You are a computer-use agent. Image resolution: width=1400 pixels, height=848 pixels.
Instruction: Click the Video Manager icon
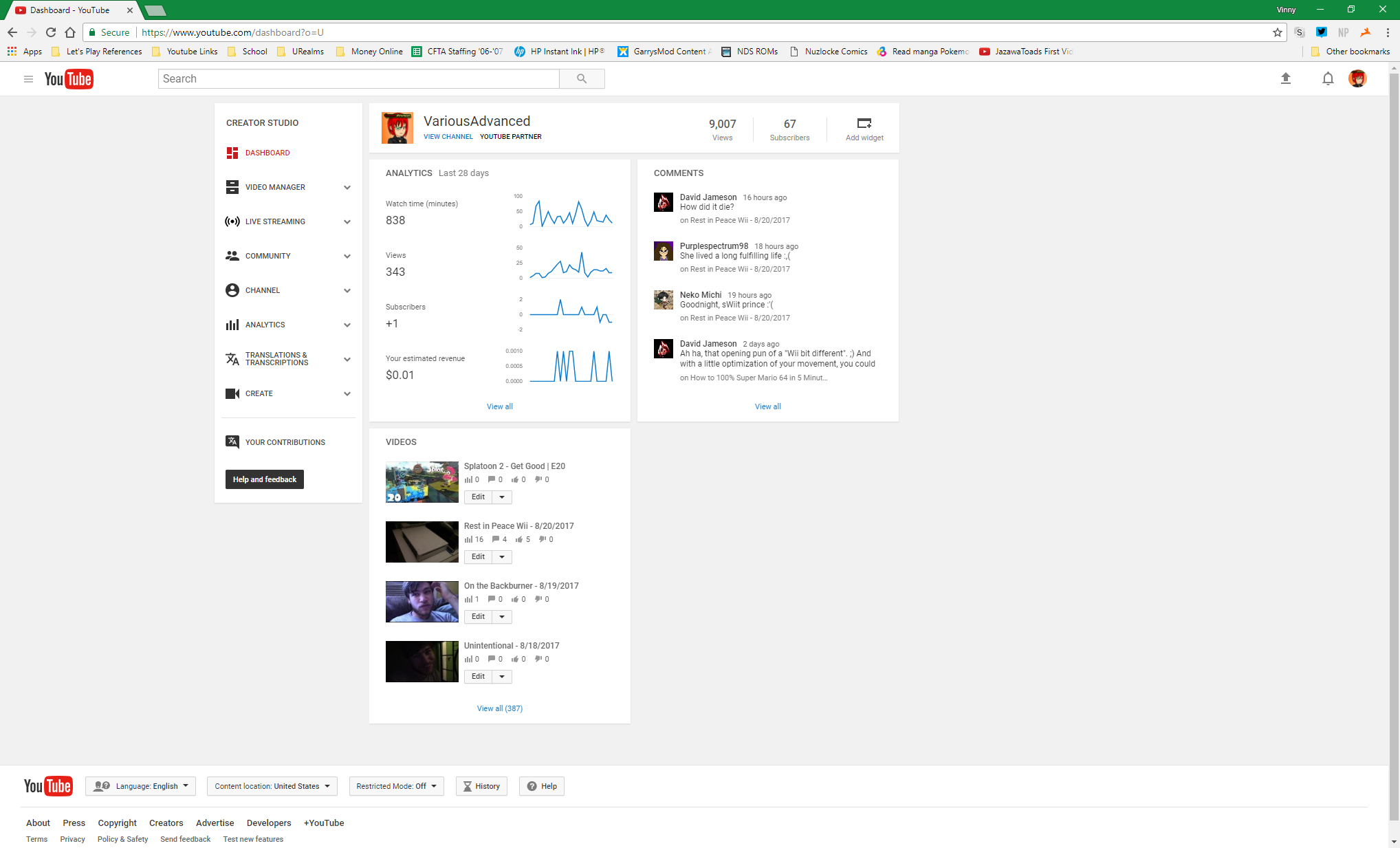232,187
